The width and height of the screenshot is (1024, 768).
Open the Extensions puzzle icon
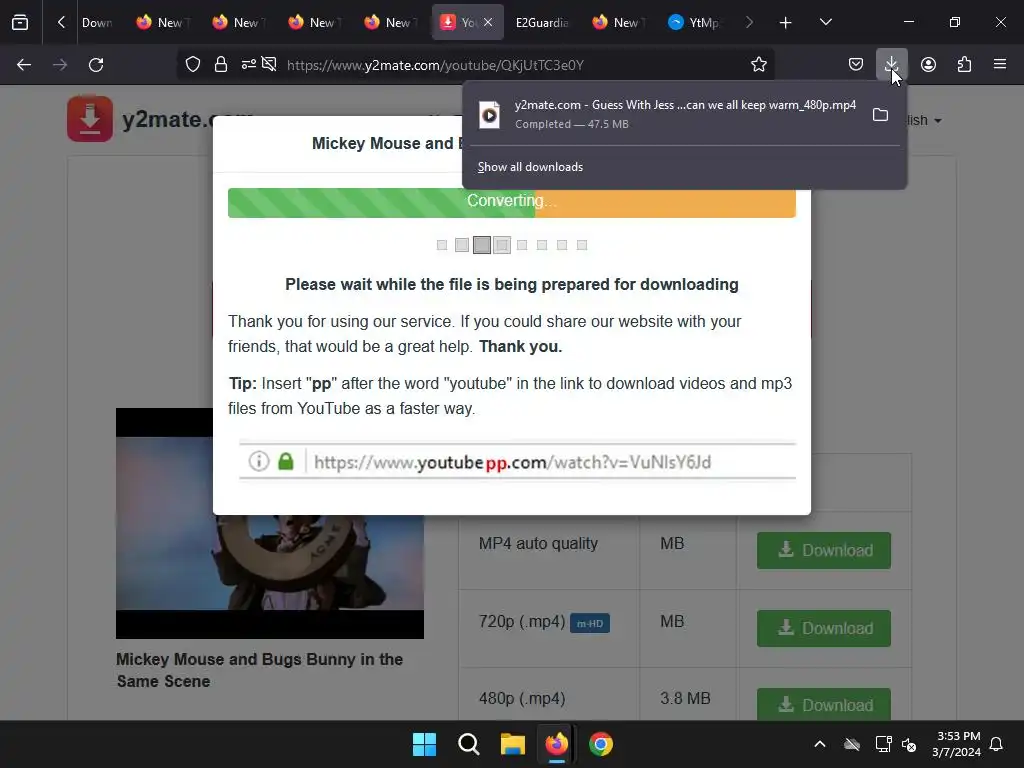(x=964, y=64)
